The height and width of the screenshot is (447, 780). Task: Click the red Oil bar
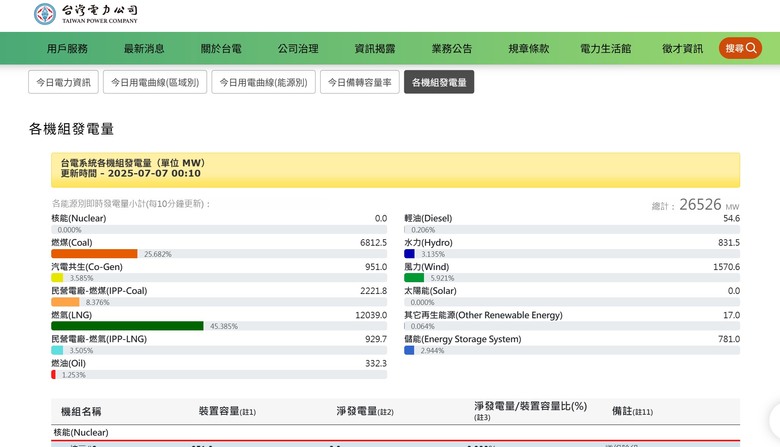(53, 374)
